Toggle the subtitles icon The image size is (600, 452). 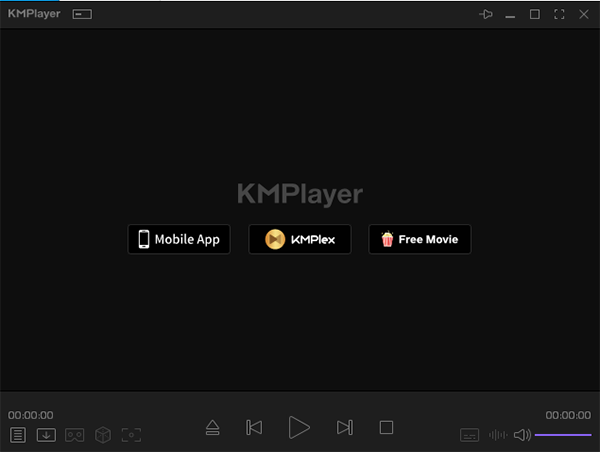coord(469,435)
